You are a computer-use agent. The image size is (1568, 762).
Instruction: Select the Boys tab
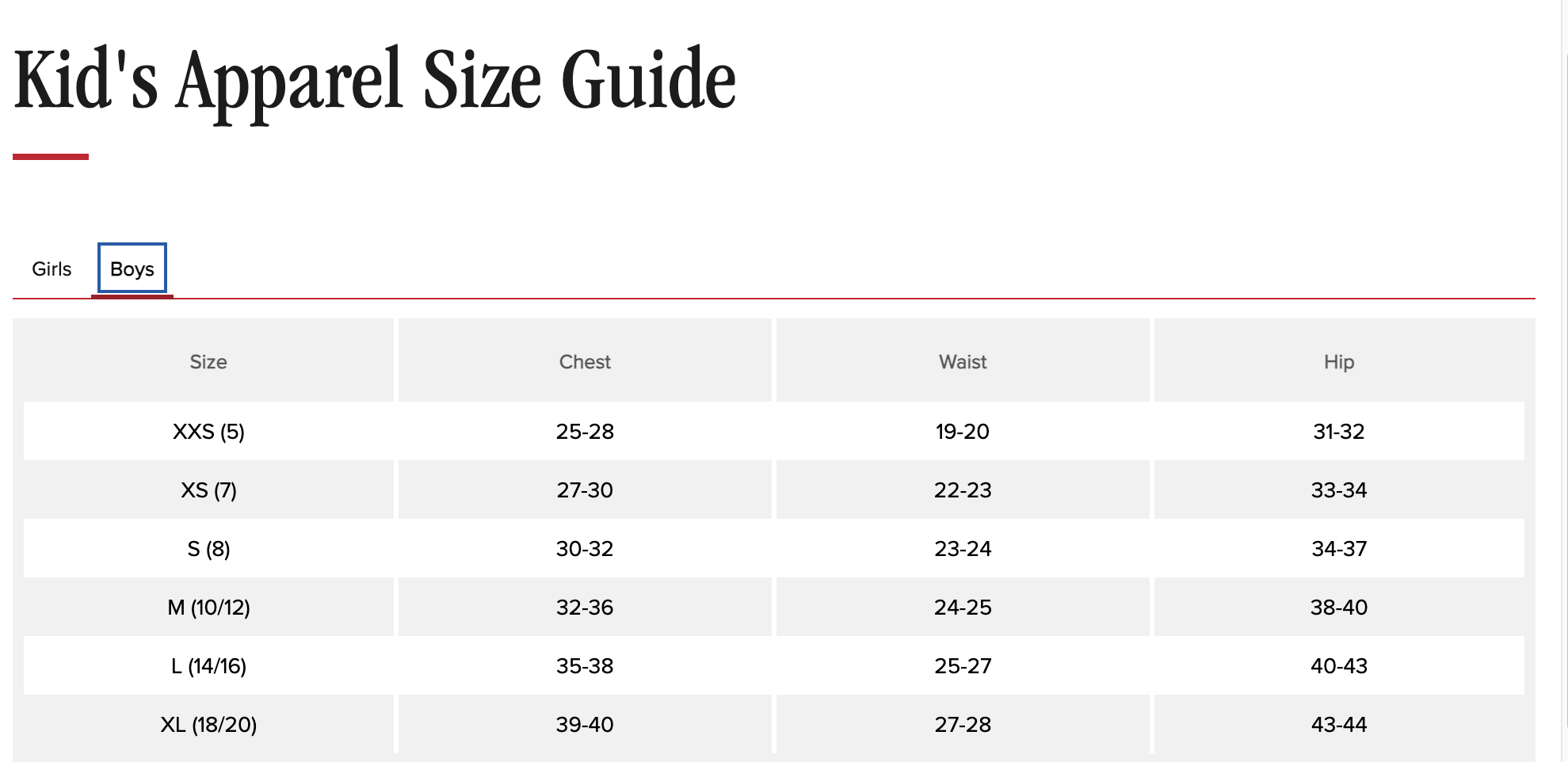[132, 269]
